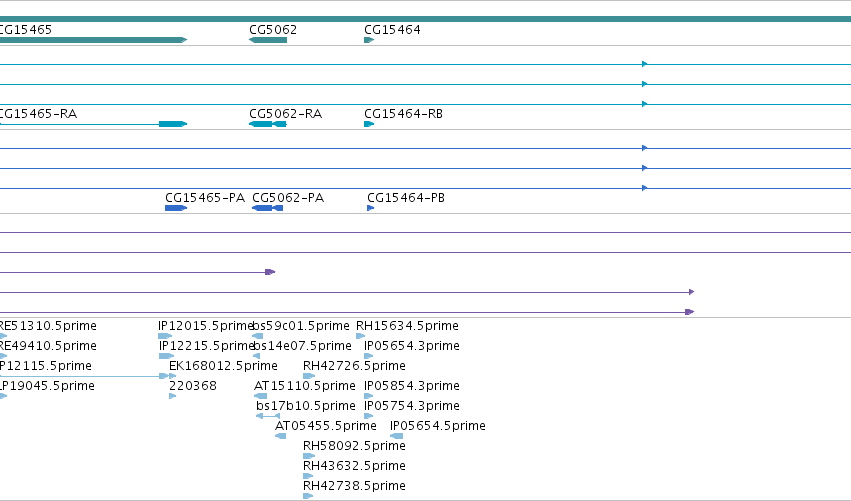
Task: Open EST IP05754.3prime
Action: coord(412,406)
